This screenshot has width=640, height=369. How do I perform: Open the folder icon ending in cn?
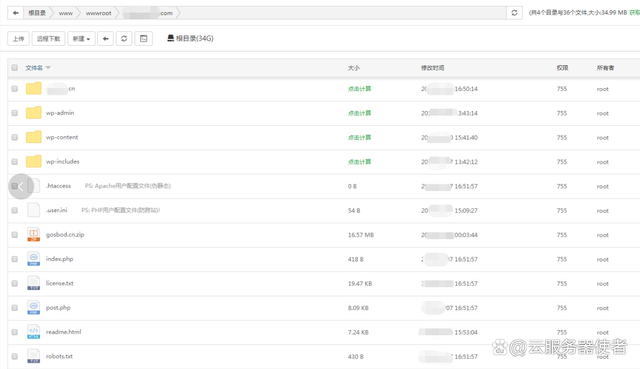pos(33,88)
